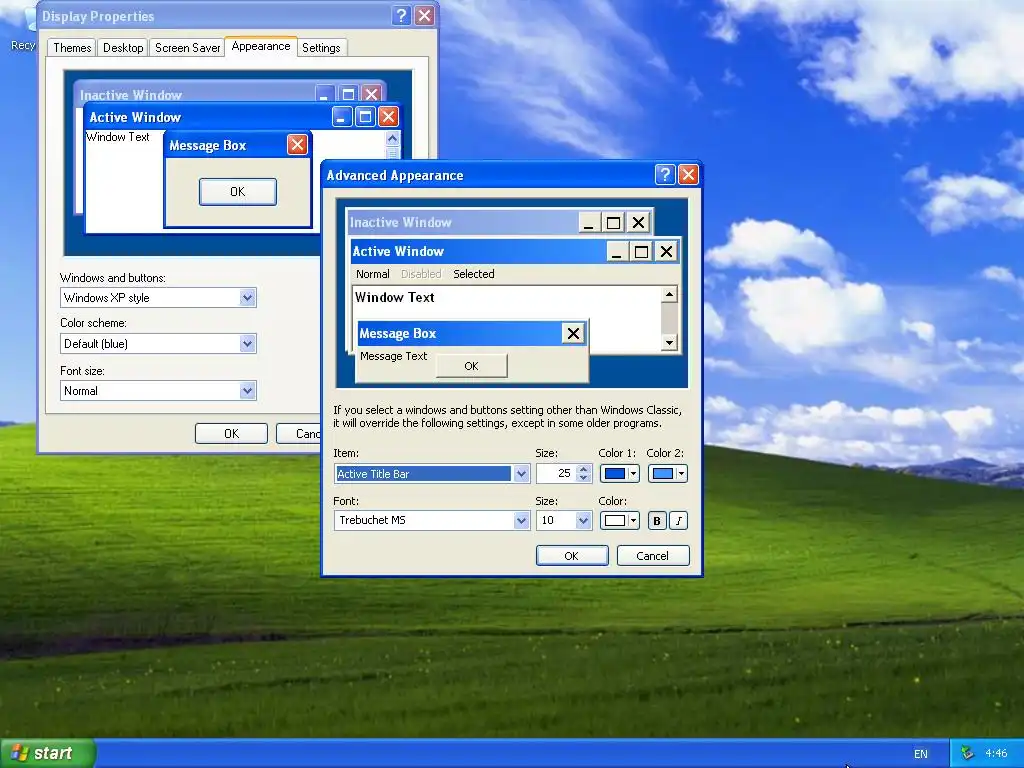Click preview Inactive Window minimize icon in Advanced
Viewport: 1024px width, 768px height.
point(589,223)
